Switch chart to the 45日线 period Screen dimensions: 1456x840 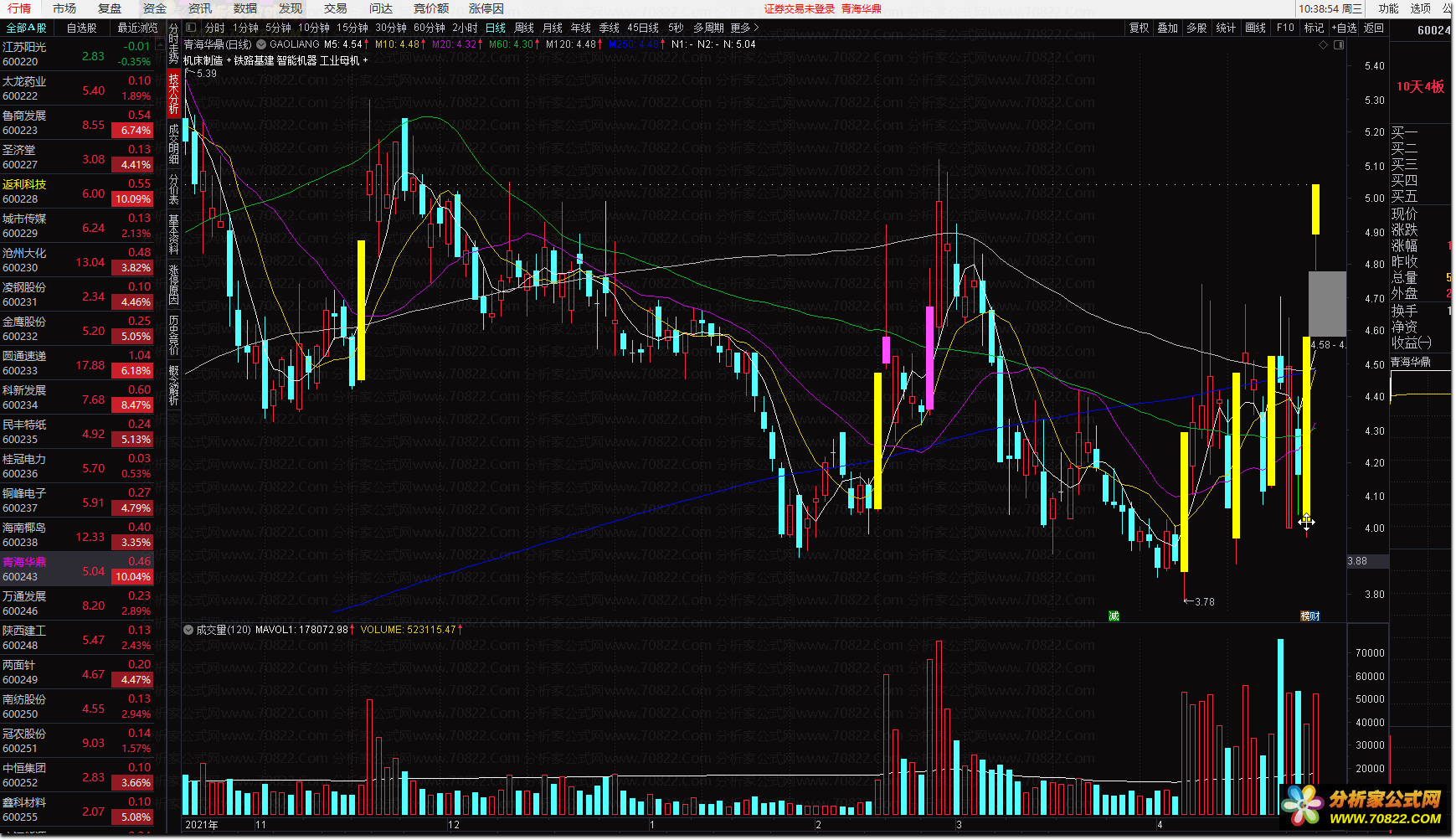click(x=643, y=28)
